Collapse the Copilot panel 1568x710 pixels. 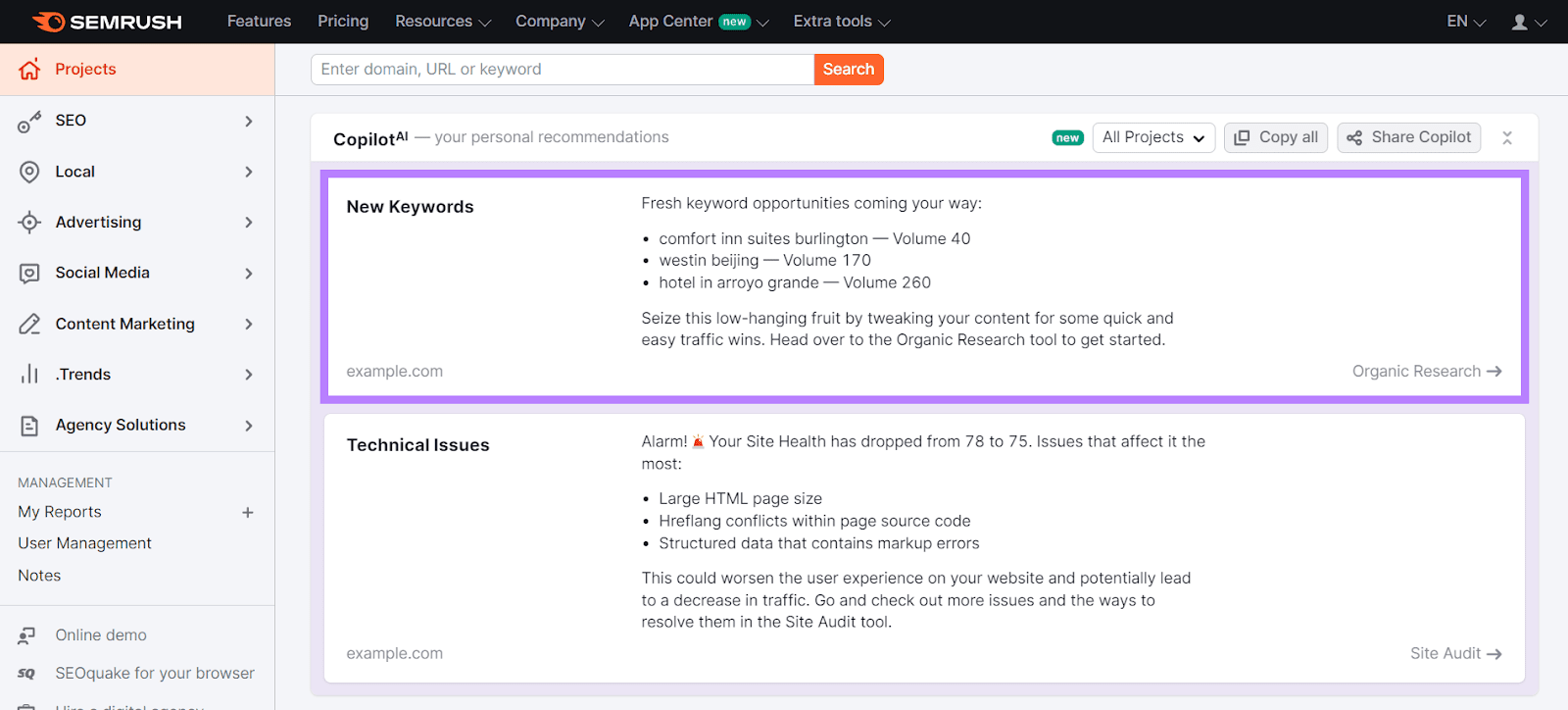[1507, 138]
